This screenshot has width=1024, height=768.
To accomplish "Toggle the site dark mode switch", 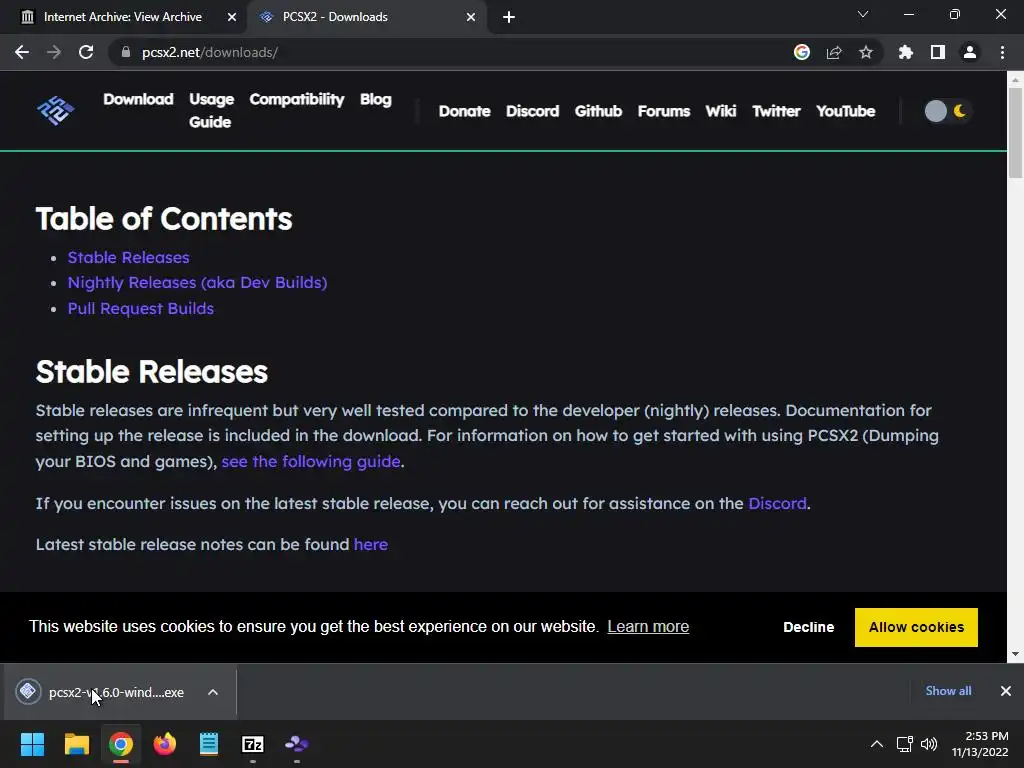I will coord(948,111).
